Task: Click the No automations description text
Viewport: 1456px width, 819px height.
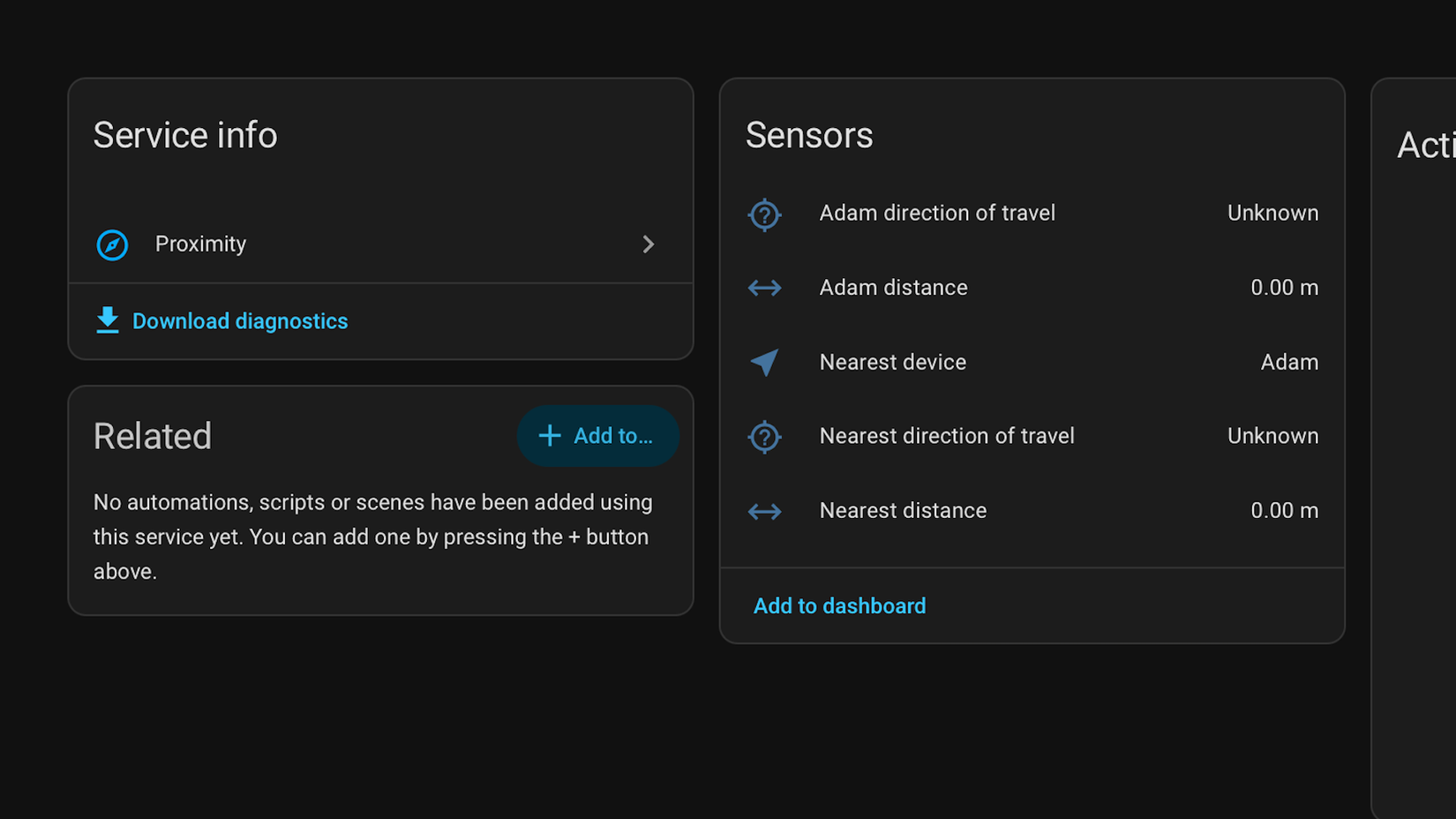Action: click(373, 537)
